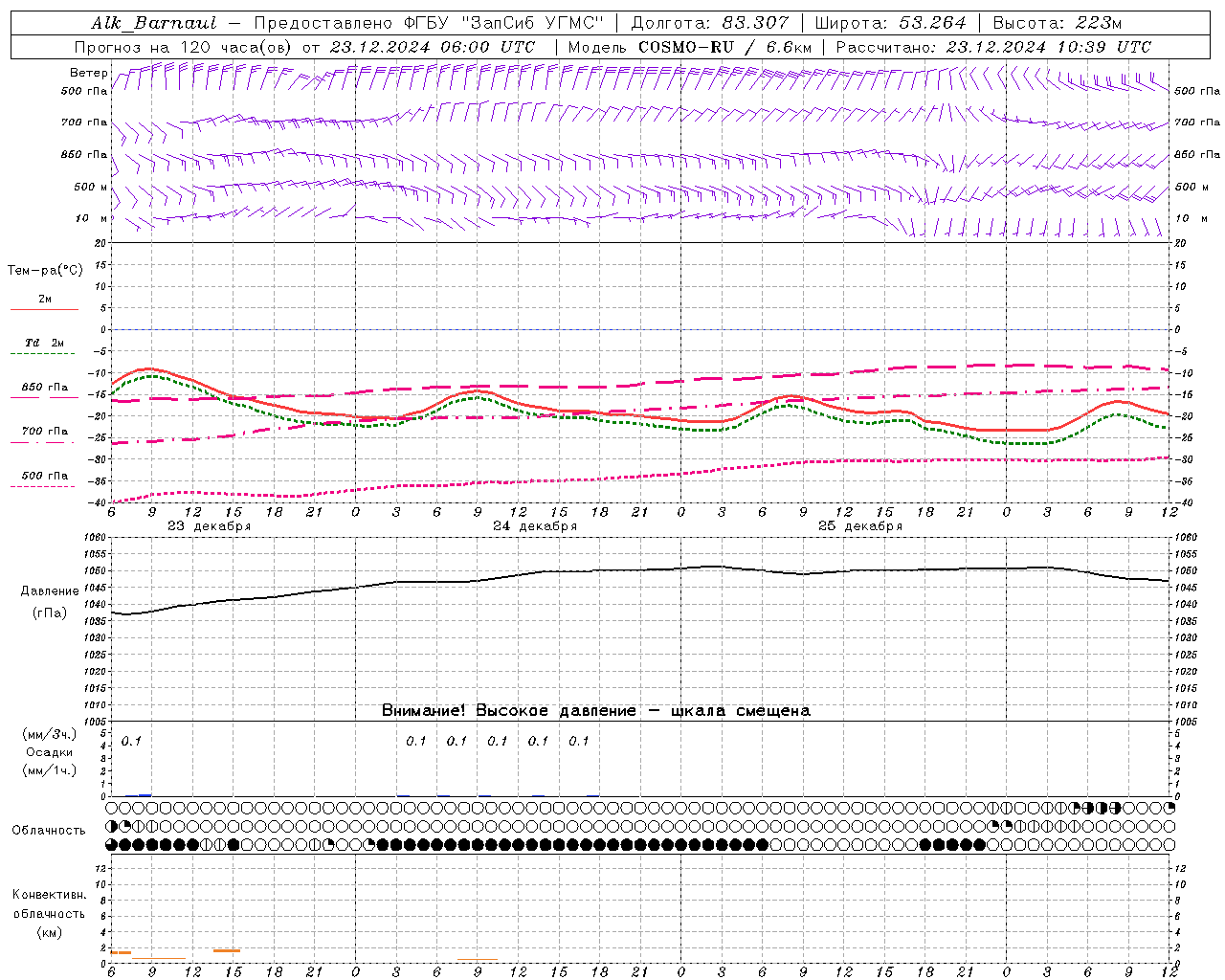The image size is (1225, 980).
Task: Click the '850 гПа' temperature legend entry
Action: pyautogui.click(x=45, y=388)
